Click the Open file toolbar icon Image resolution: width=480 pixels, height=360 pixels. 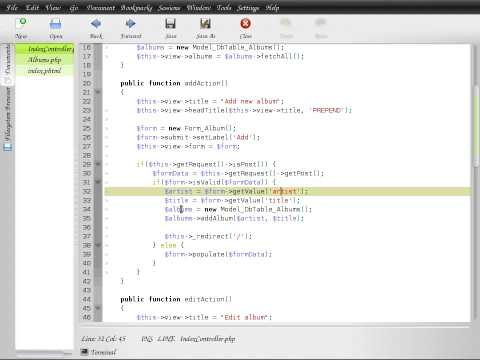[x=55, y=24]
